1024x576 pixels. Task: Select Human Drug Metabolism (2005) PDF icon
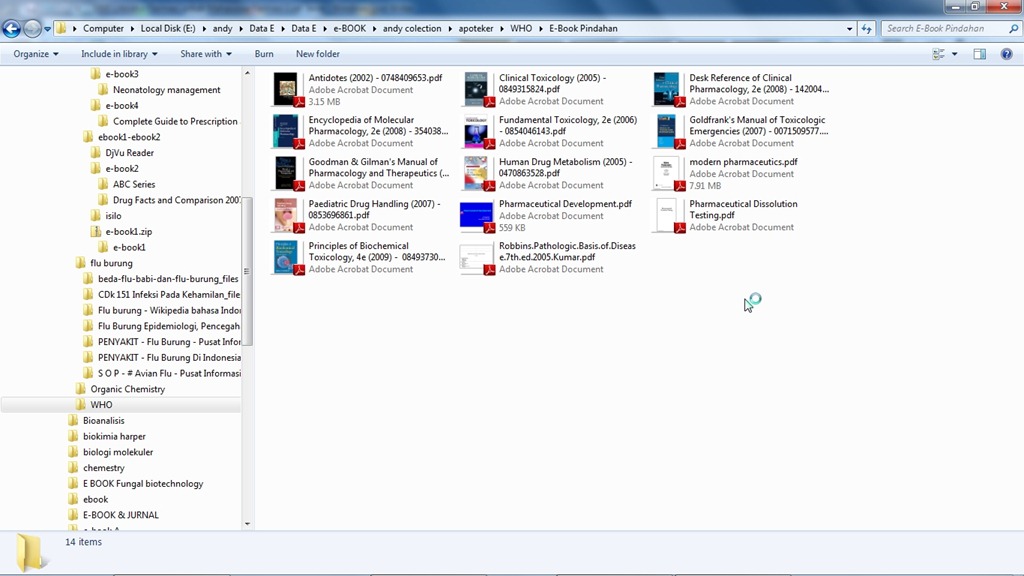coord(477,173)
